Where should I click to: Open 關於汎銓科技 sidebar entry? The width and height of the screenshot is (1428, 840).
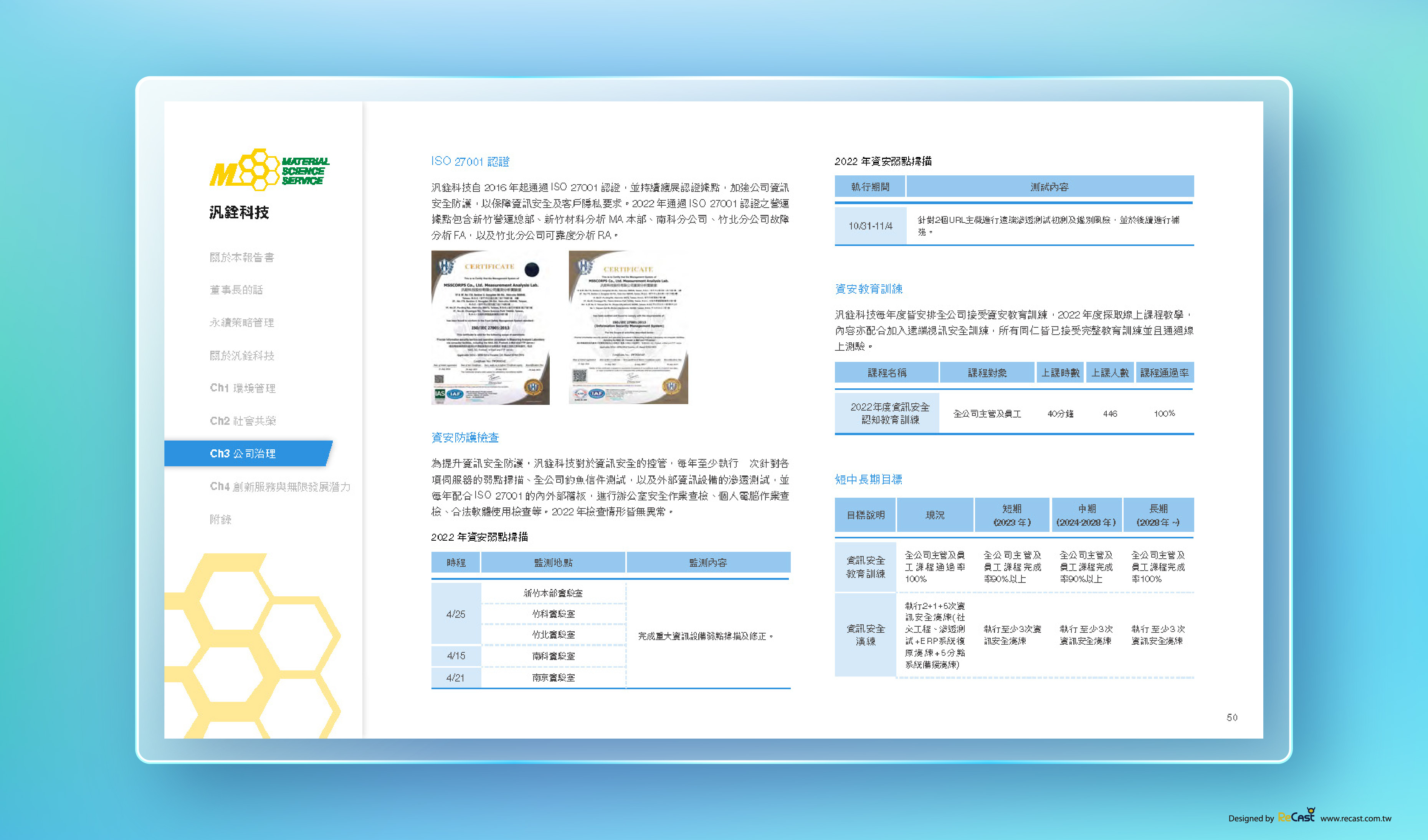(x=242, y=355)
